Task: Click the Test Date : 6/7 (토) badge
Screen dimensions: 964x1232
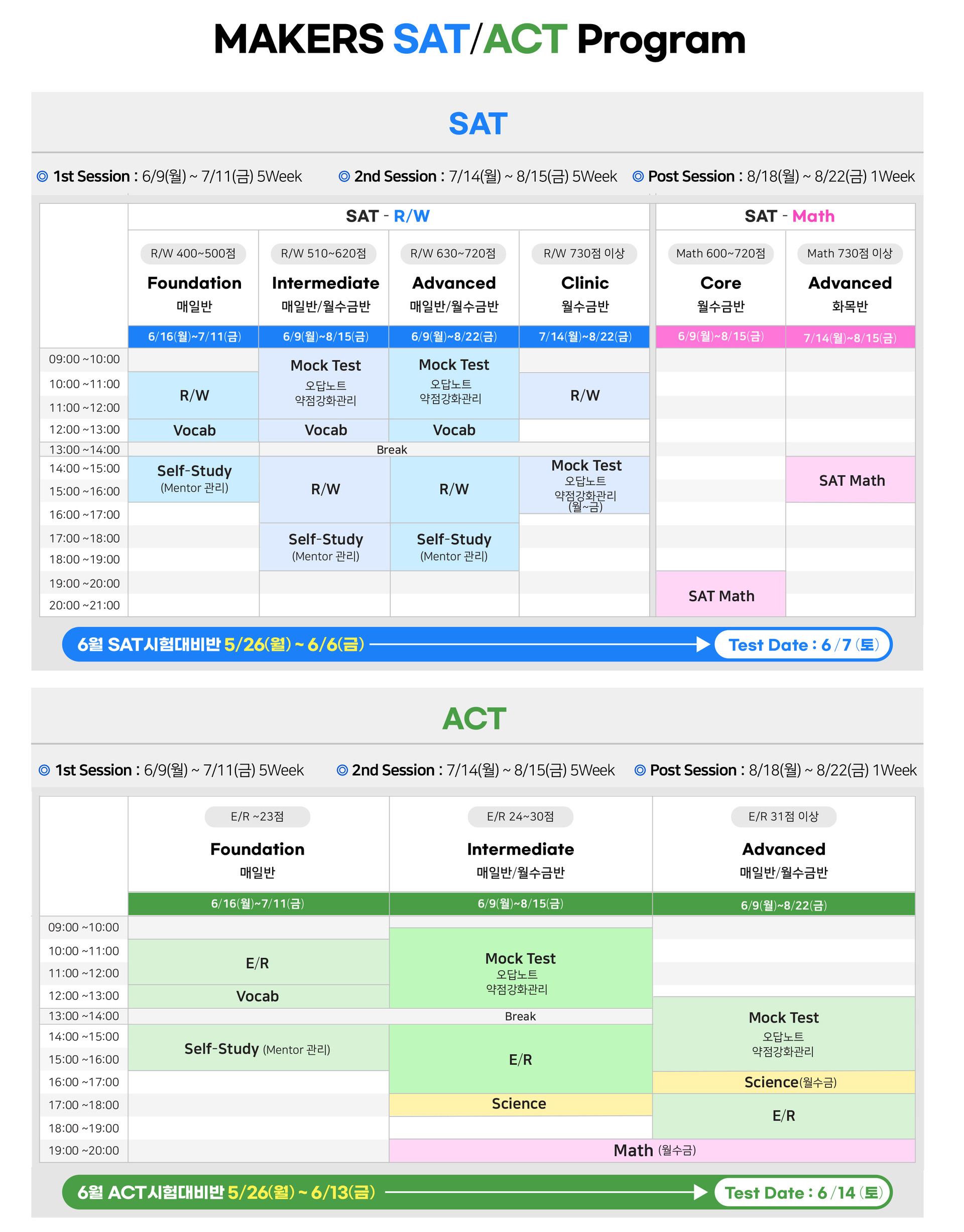Action: coord(803,644)
